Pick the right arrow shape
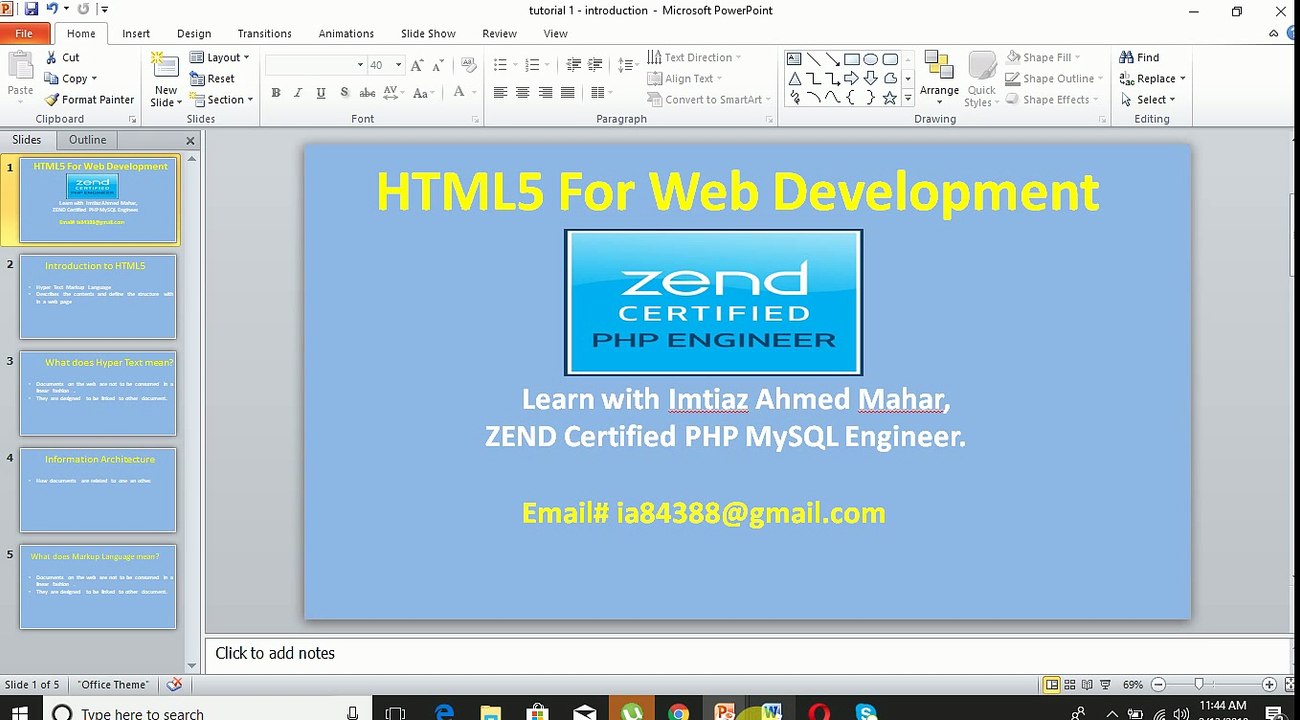Screen dimensions: 1300x720 852,78
